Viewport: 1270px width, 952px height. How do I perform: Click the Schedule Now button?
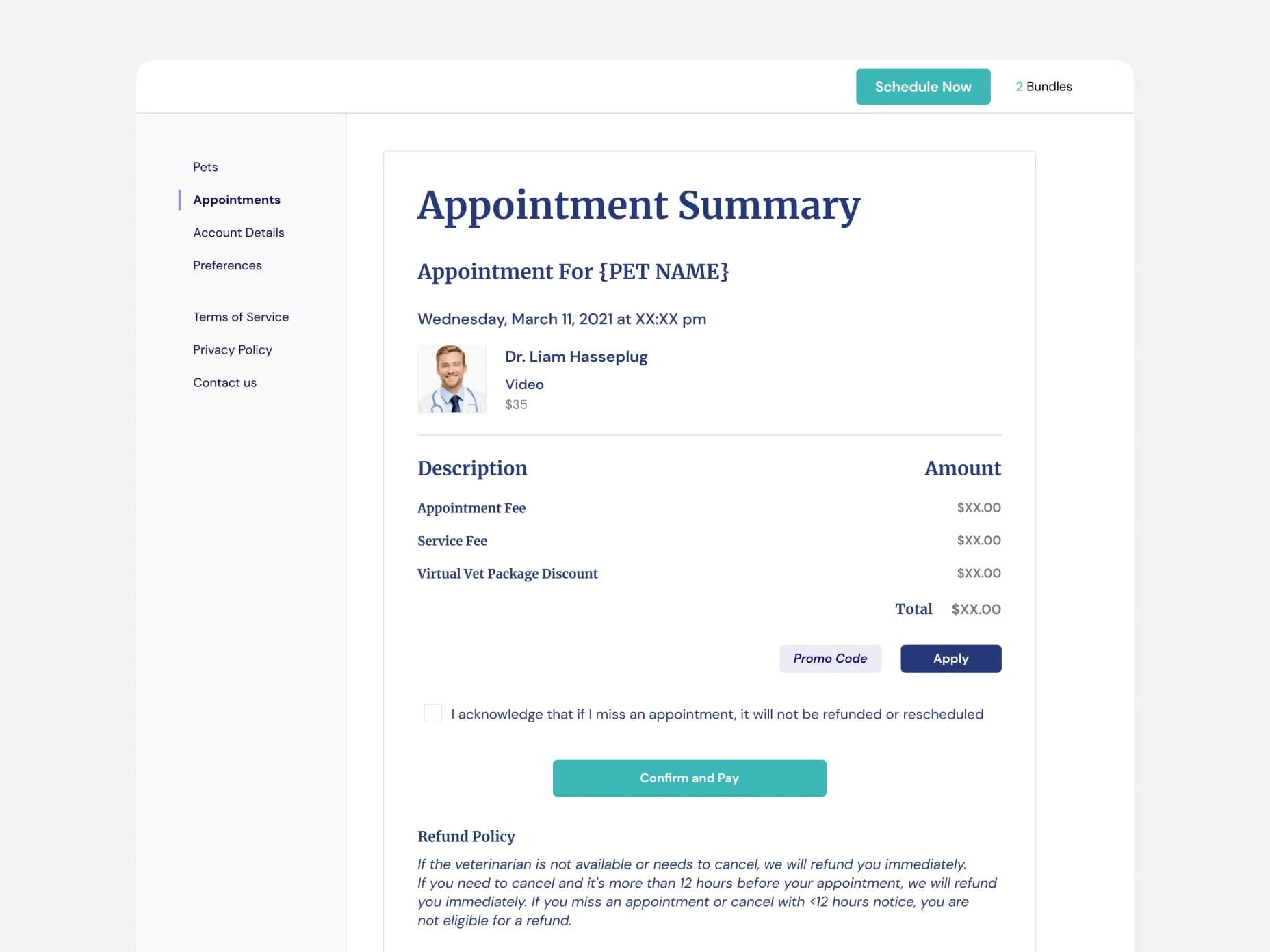[922, 86]
